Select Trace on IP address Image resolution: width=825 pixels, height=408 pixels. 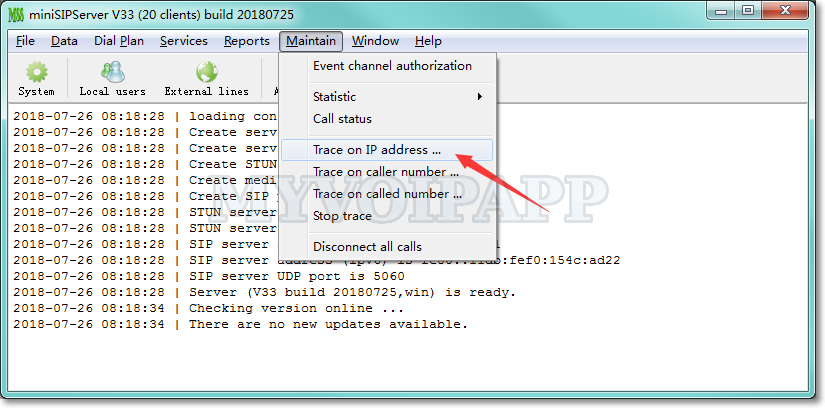387,150
